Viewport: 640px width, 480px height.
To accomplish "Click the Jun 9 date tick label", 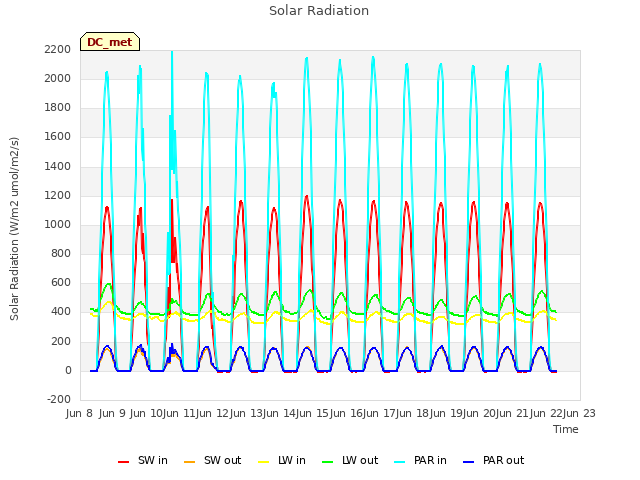I will pos(112,413).
